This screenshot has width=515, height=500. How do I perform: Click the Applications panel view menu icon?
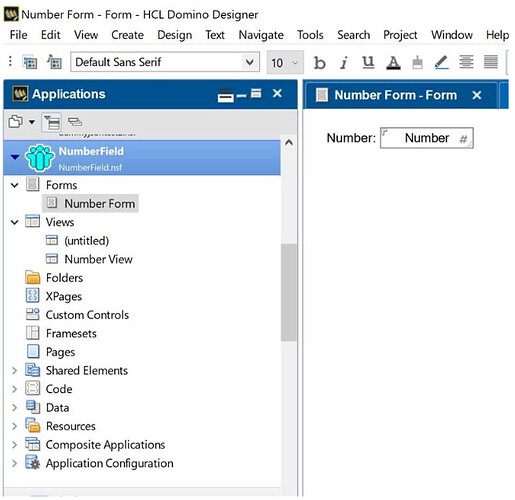[x=226, y=95]
